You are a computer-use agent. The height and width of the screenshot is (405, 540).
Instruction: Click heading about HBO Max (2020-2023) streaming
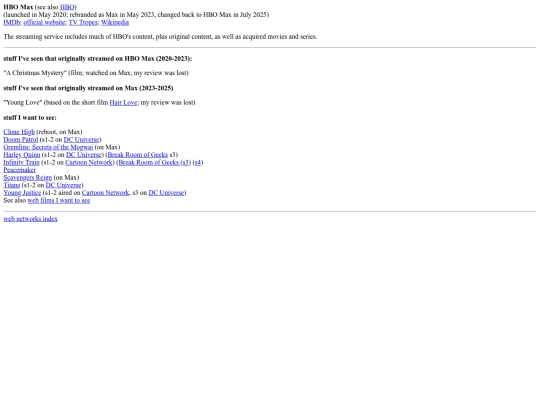97,59
